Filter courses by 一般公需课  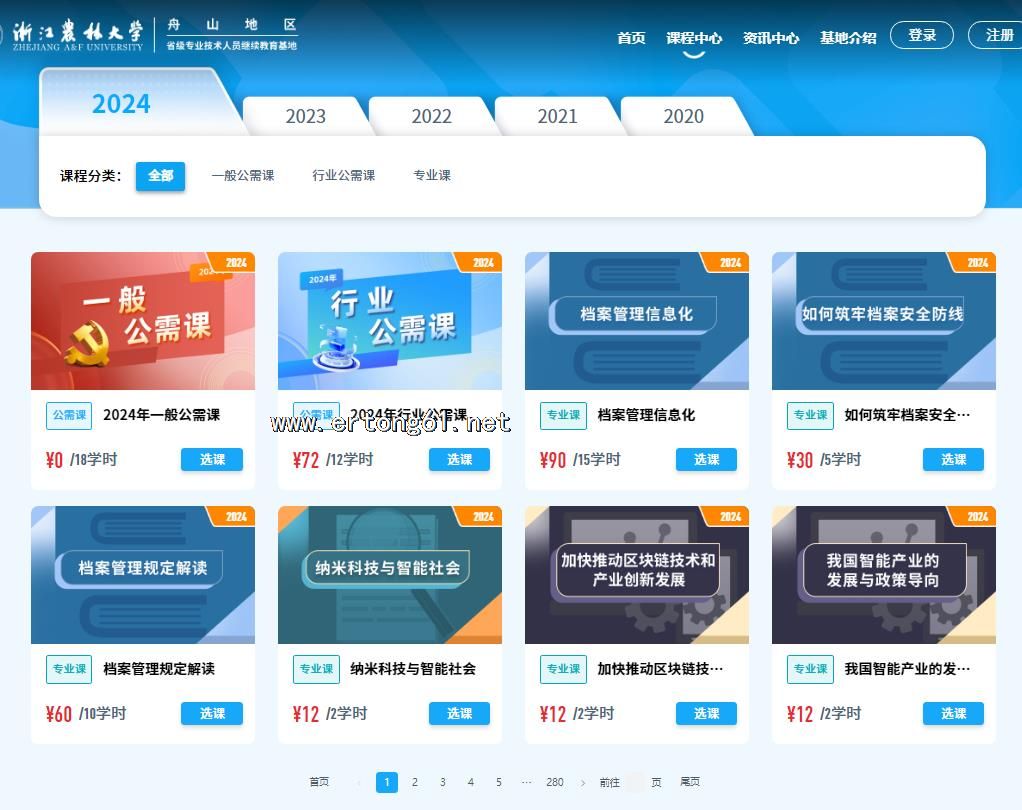[242, 175]
